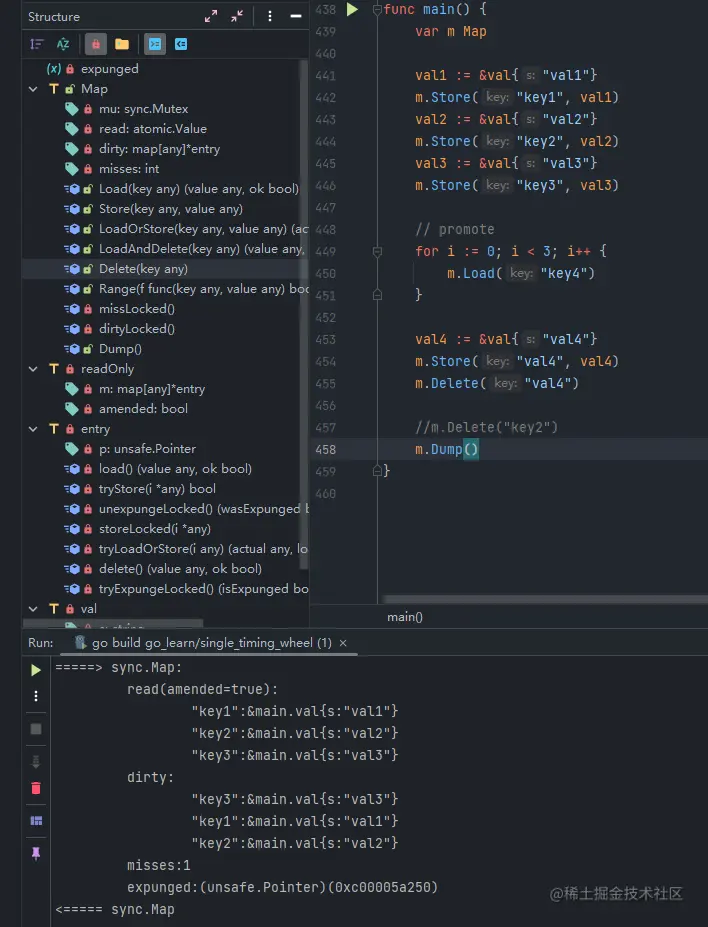Select unexpungeLocked() method

pos(203,509)
